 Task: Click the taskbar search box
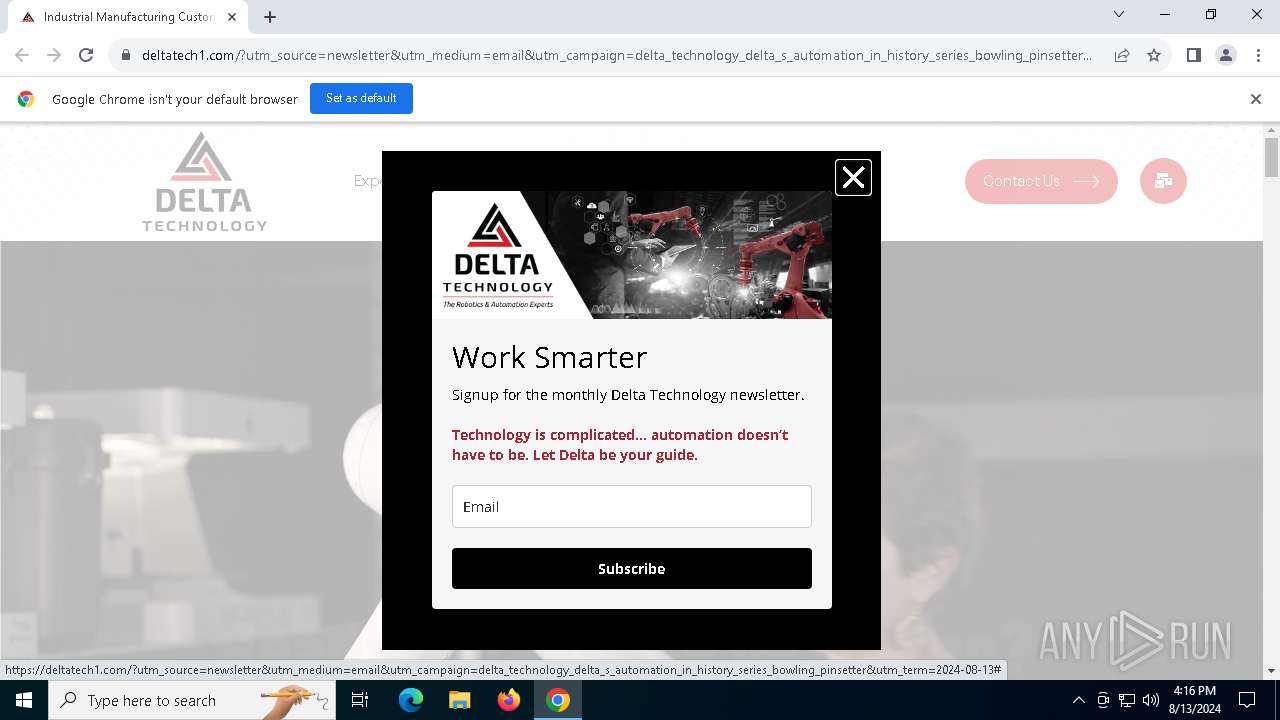pyautogui.click(x=192, y=700)
